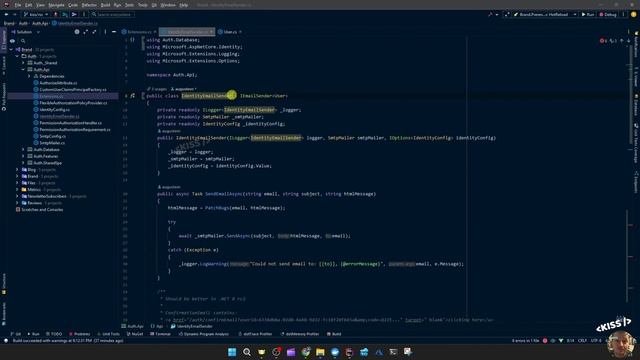The height and width of the screenshot is (360, 640).
Task: Click the Run button in toolbar
Action: point(588,14)
